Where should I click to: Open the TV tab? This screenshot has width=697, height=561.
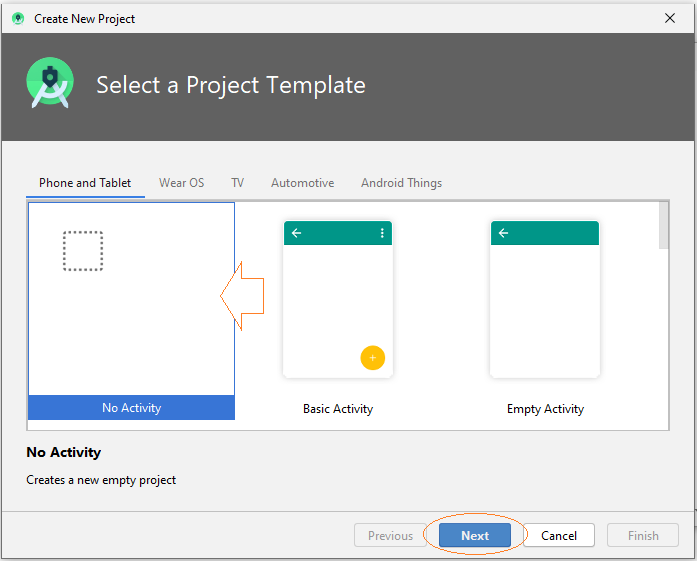237,183
